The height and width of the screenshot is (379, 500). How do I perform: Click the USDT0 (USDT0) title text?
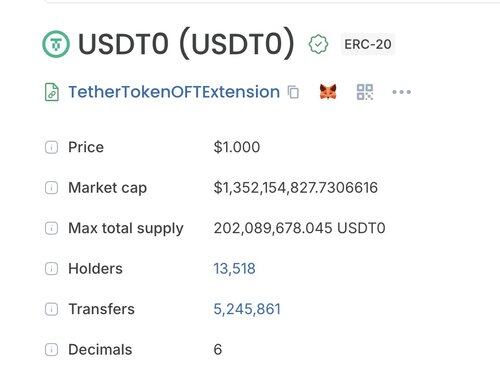point(186,44)
